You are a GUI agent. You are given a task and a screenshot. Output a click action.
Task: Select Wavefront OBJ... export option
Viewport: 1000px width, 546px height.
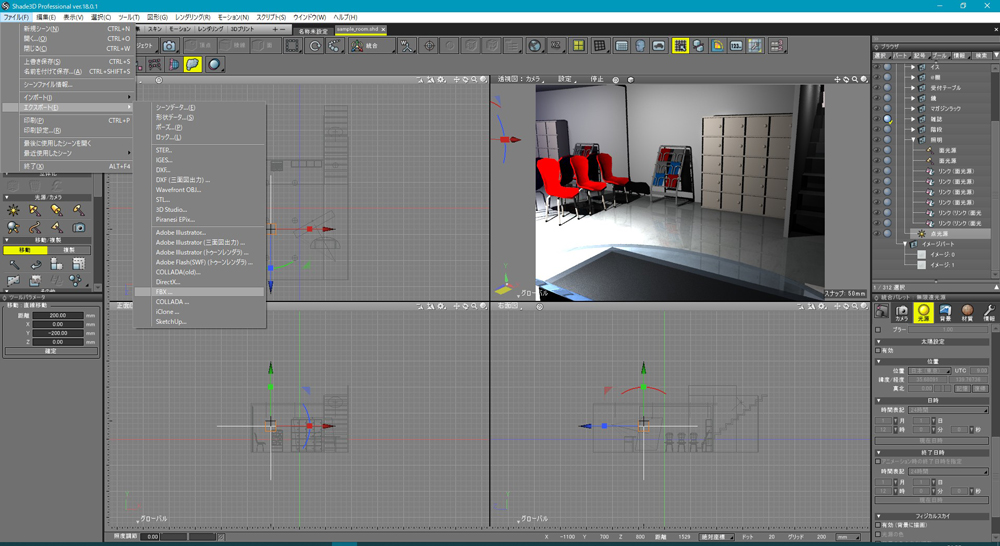[178, 190]
